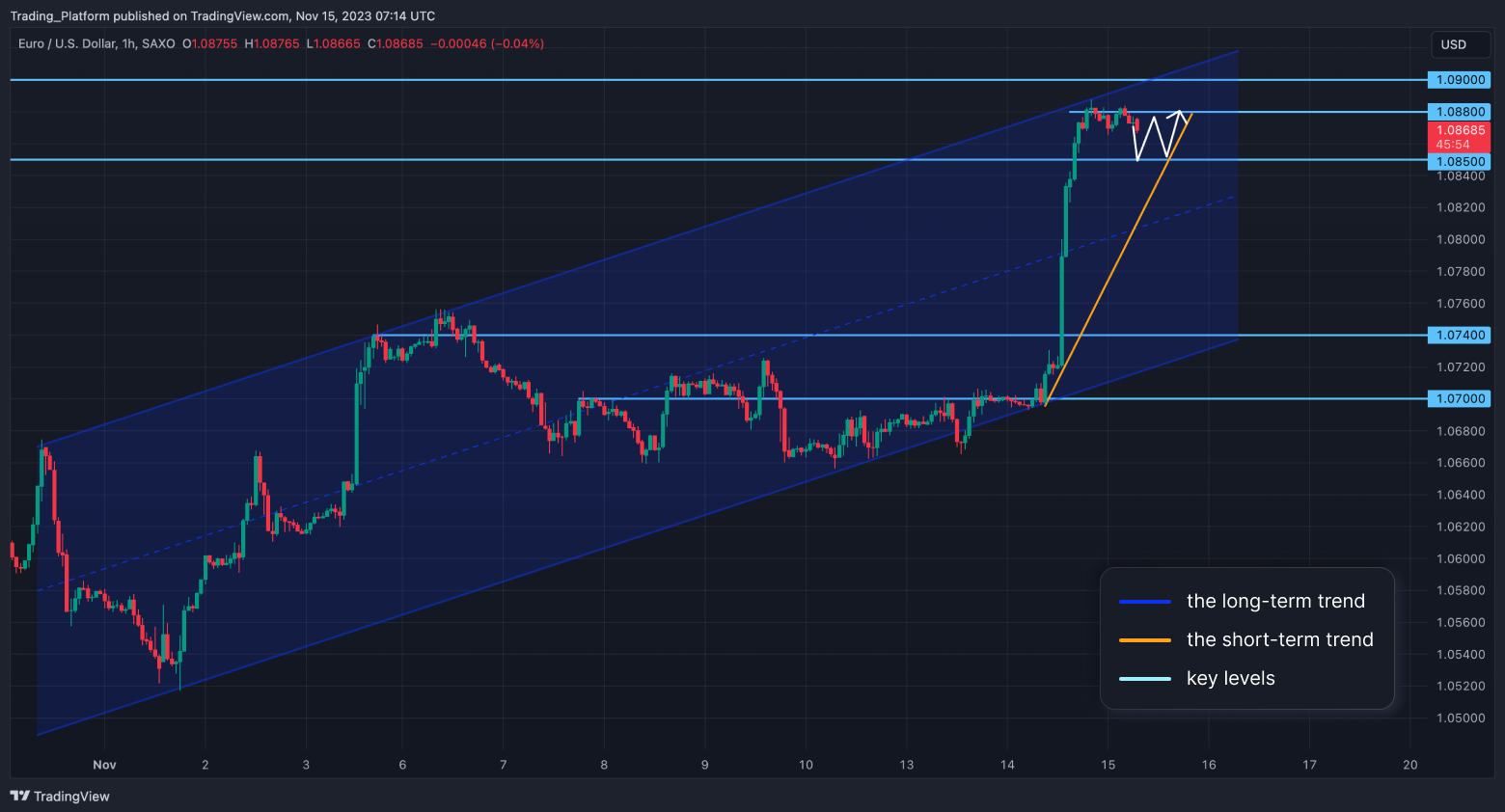Click the open price value O1.08755
This screenshot has height=812, width=1505.
pyautogui.click(x=209, y=43)
